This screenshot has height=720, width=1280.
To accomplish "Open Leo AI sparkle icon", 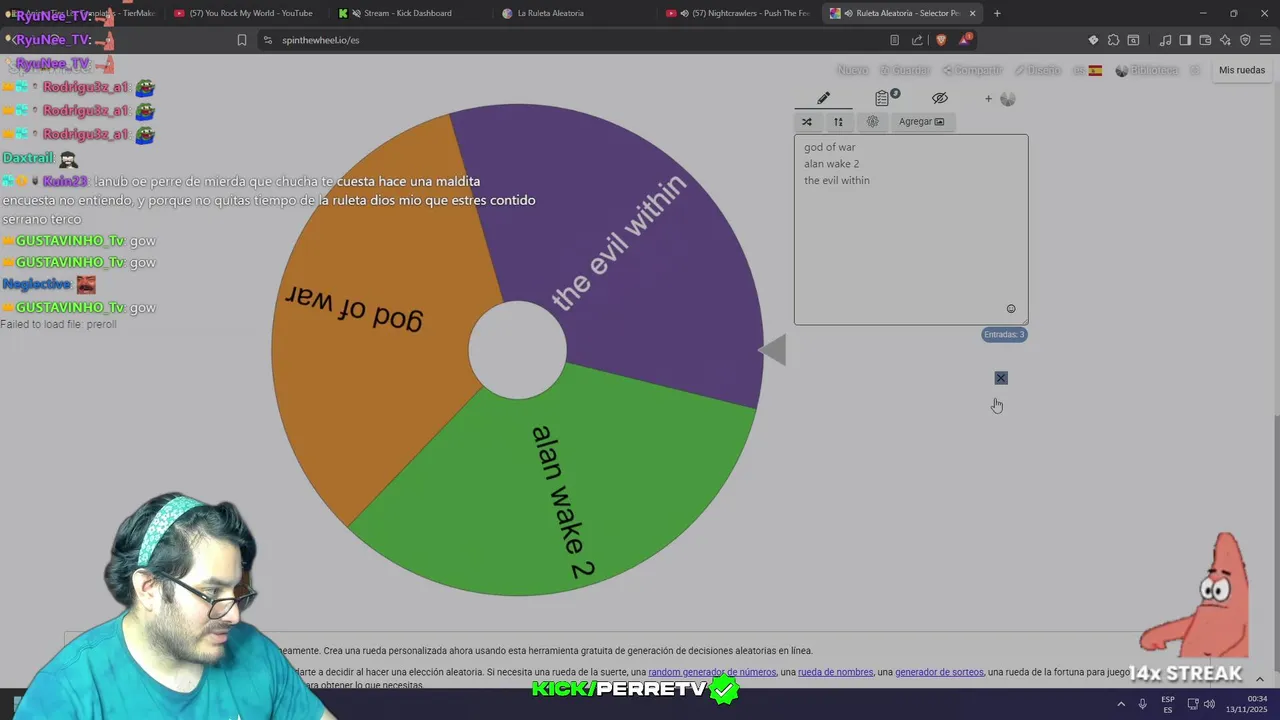I will tap(1225, 40).
